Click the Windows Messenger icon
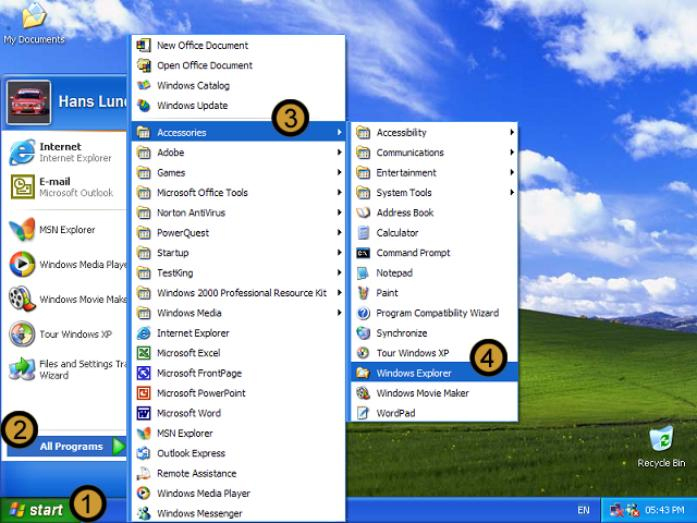Viewport: 697px width, 523px height. [144, 513]
